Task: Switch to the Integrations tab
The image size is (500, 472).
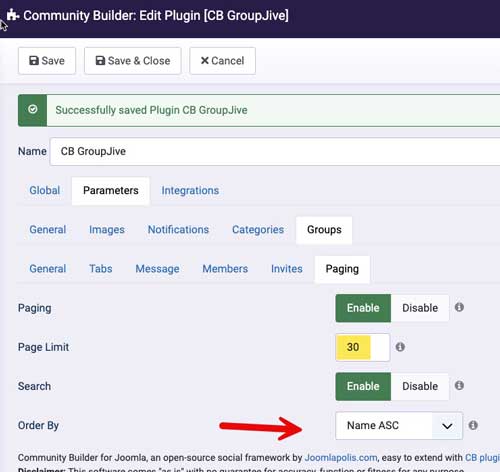Action: [190, 191]
